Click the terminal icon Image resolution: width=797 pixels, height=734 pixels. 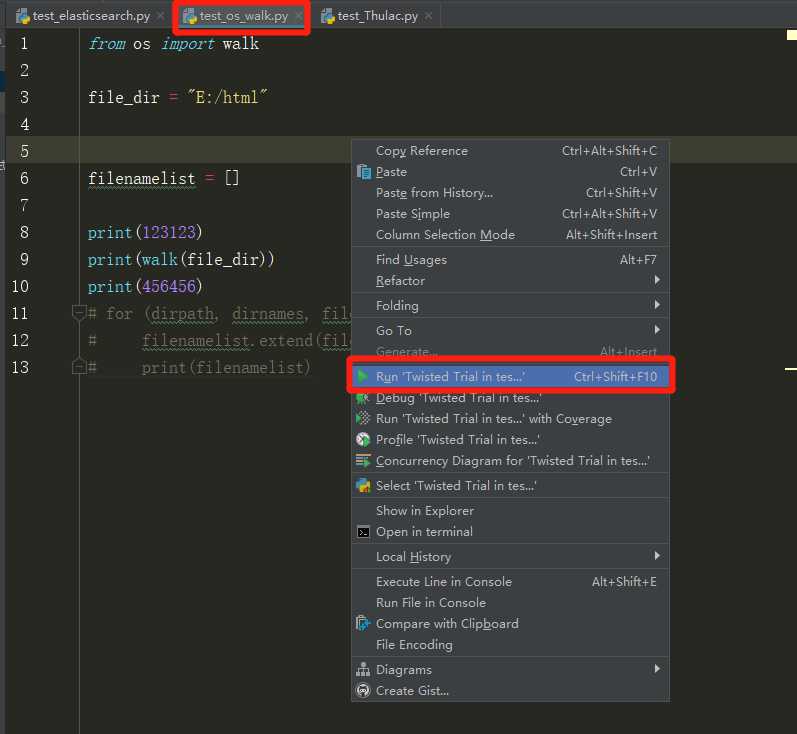(x=363, y=532)
